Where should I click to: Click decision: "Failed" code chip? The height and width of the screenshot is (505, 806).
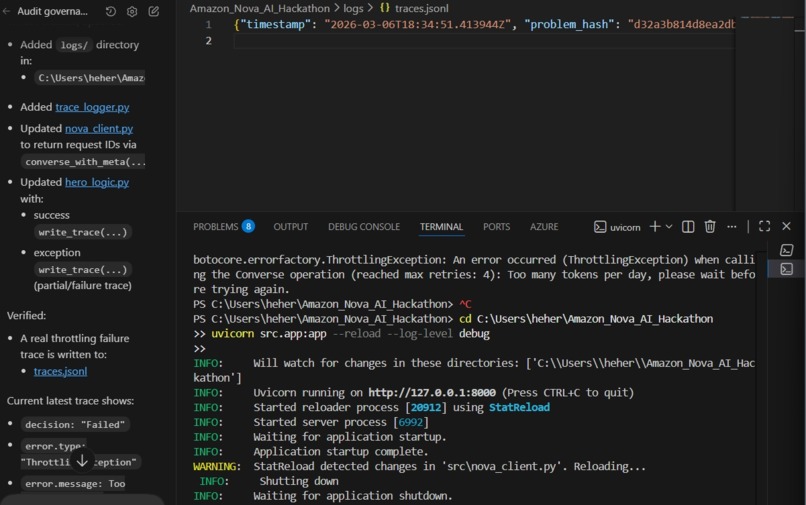tap(75, 424)
